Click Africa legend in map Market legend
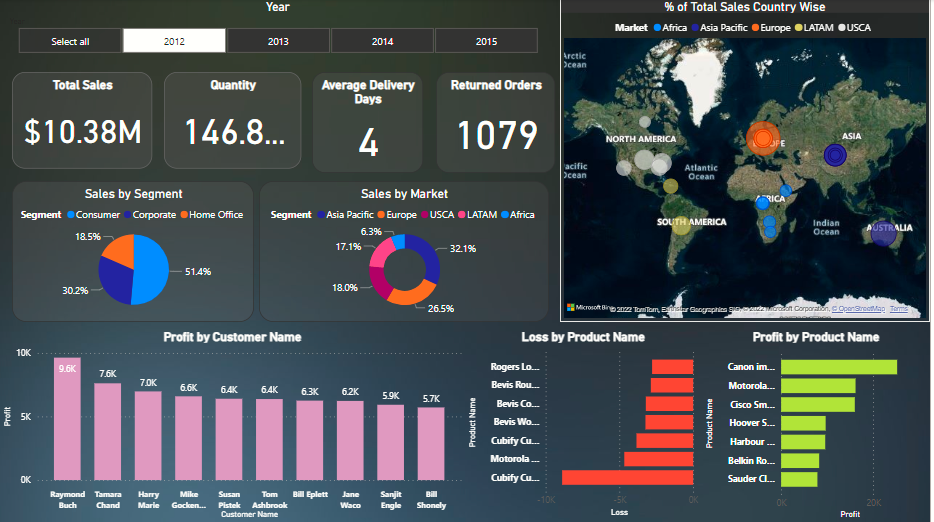 pos(670,27)
